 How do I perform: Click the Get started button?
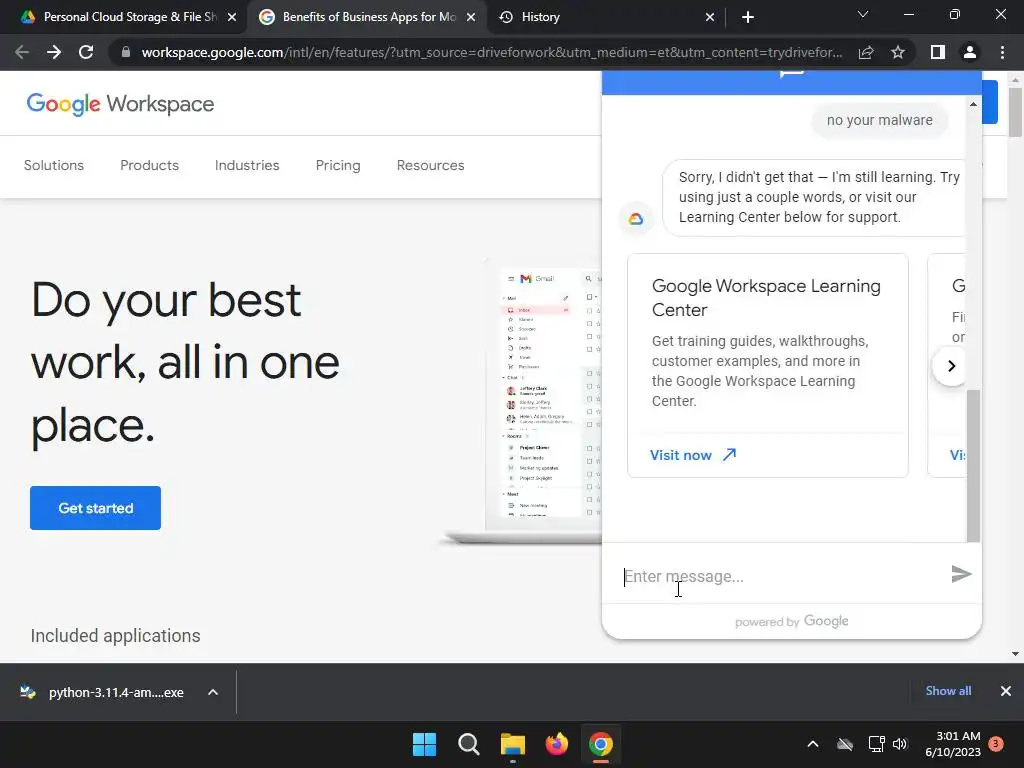(x=95, y=508)
